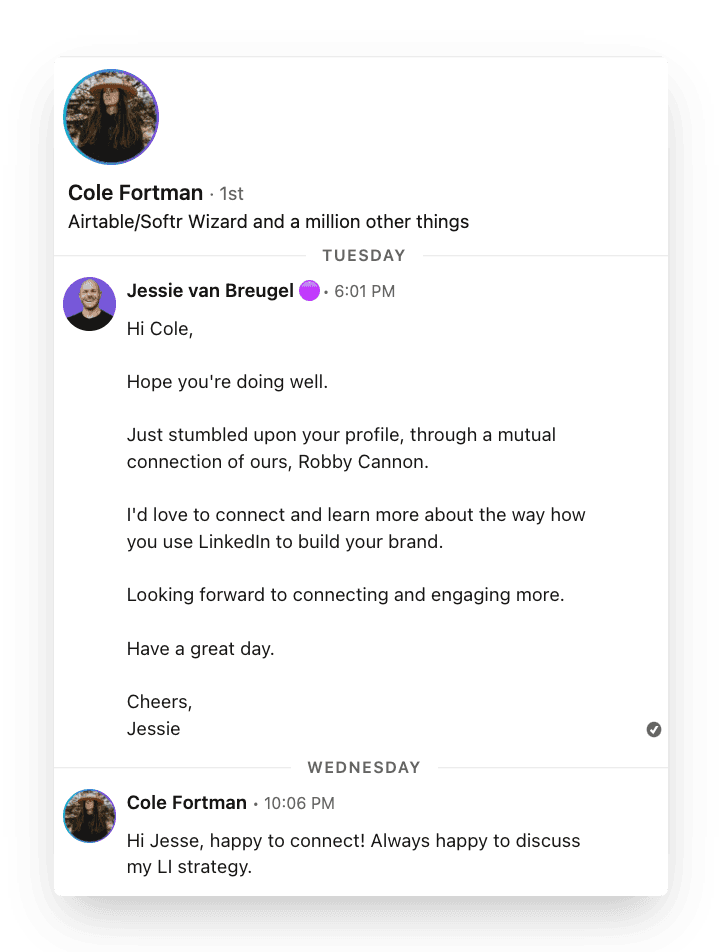Open Cole Fortman's large profile photo

tap(111, 117)
